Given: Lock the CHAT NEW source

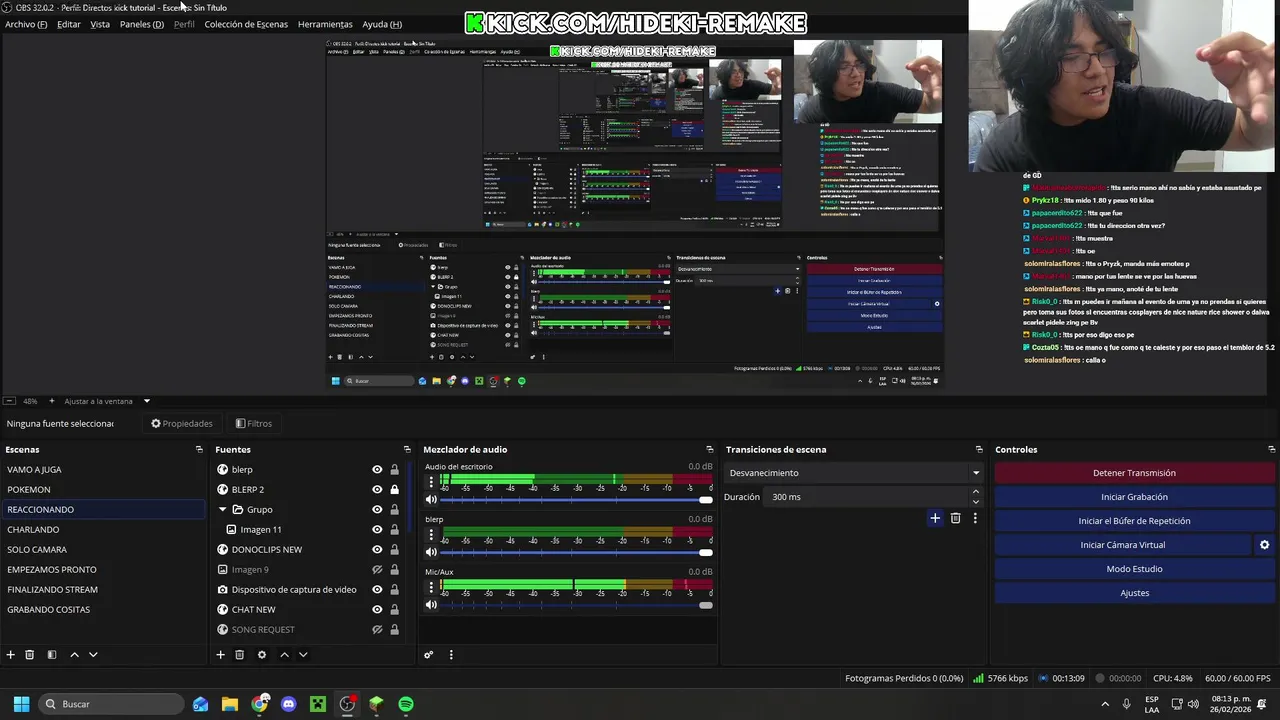Looking at the screenshot, I should click(x=394, y=610).
